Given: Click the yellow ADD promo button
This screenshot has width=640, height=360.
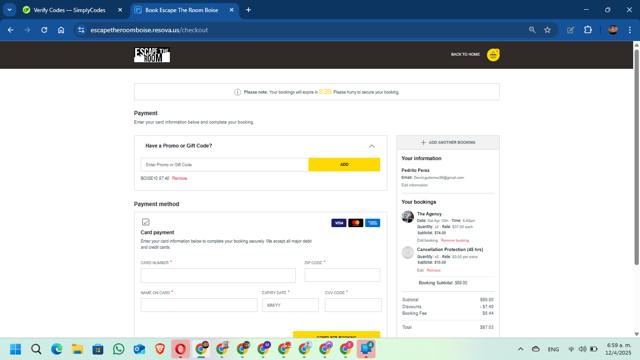Looking at the screenshot, I should 344,164.
